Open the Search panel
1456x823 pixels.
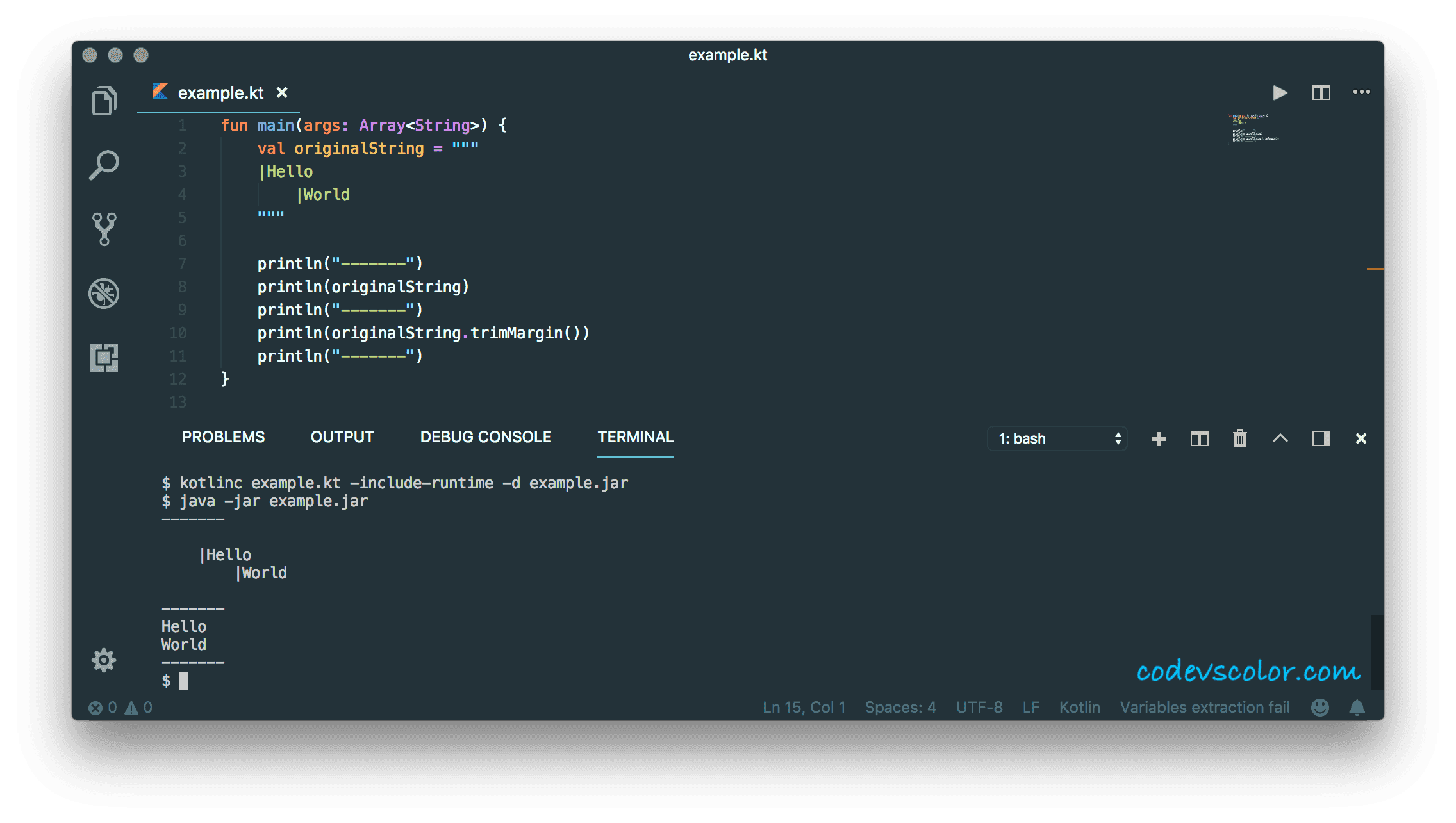[104, 164]
